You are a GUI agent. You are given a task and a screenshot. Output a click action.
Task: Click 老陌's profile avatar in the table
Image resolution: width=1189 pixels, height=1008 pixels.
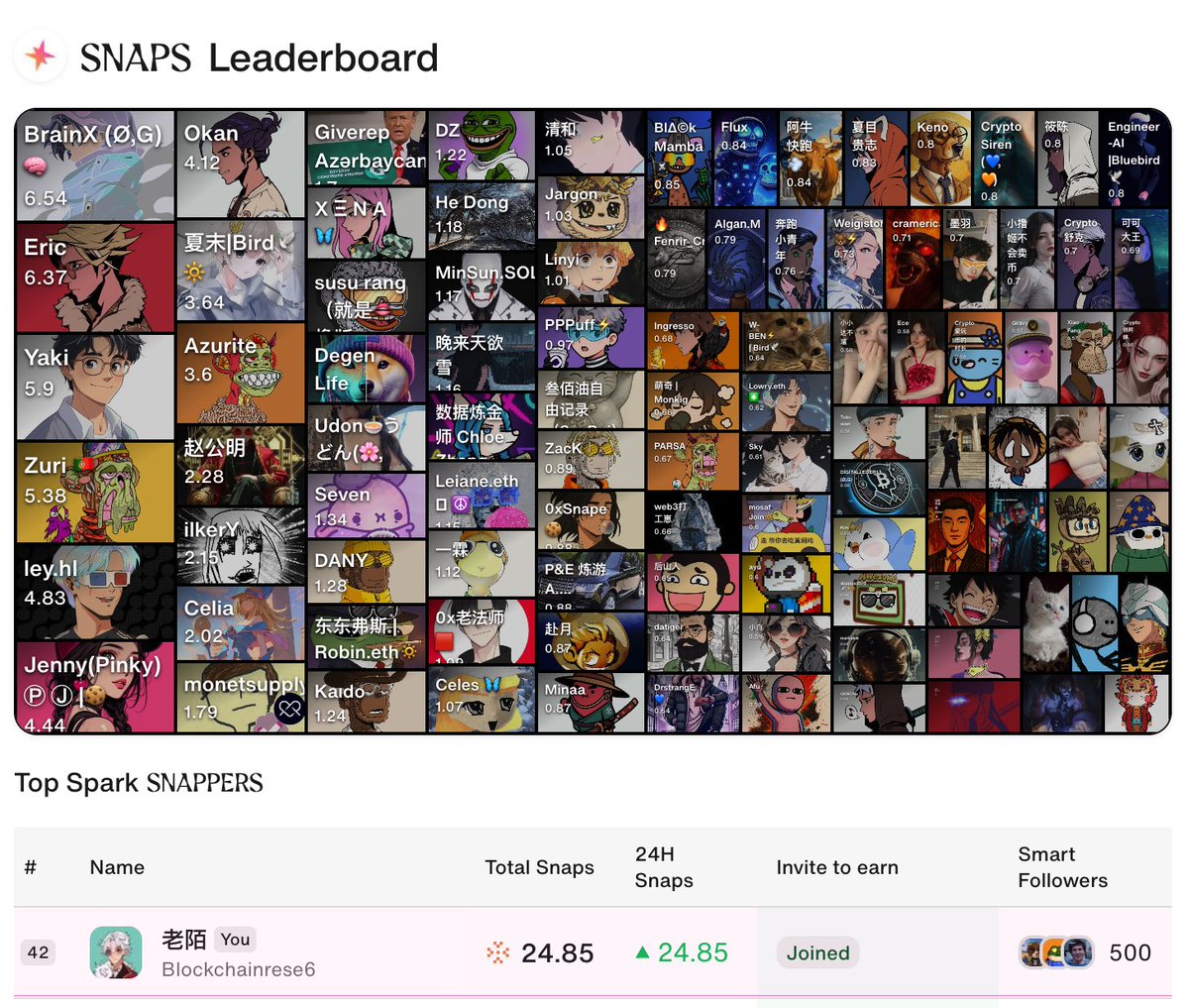coord(116,952)
